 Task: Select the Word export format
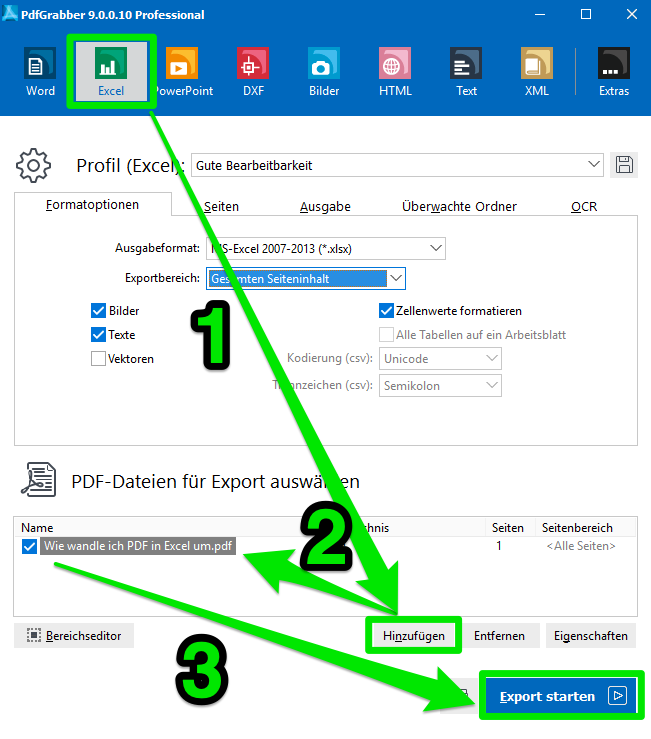coord(40,72)
